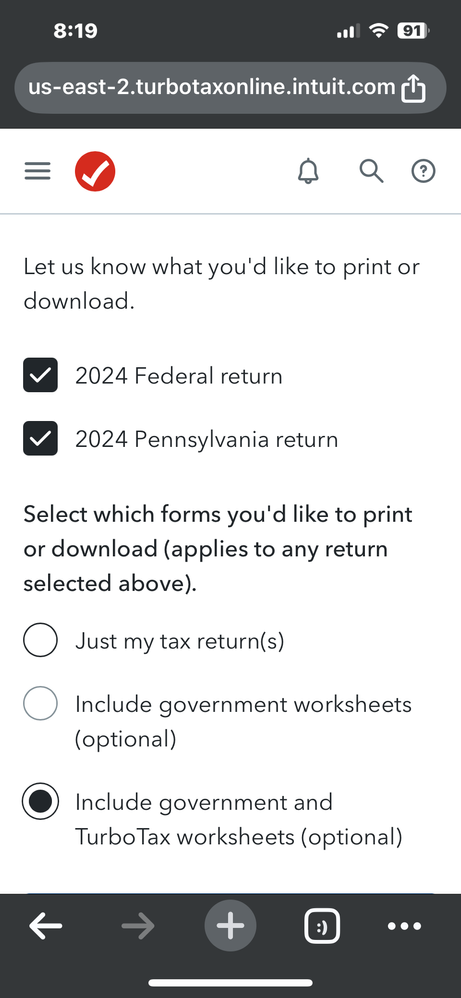The height and width of the screenshot is (998, 461).
Task: Tap the TurboTax red checkmark logo
Action: coord(95,171)
